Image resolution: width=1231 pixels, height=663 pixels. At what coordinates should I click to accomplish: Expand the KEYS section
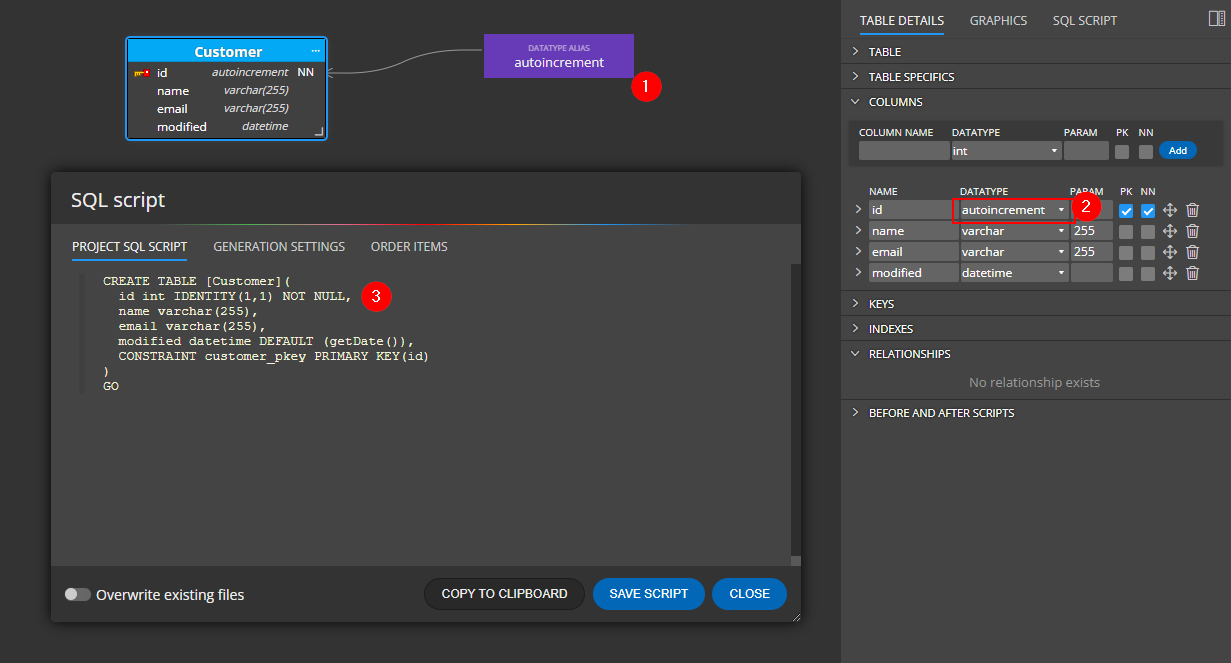(x=881, y=304)
